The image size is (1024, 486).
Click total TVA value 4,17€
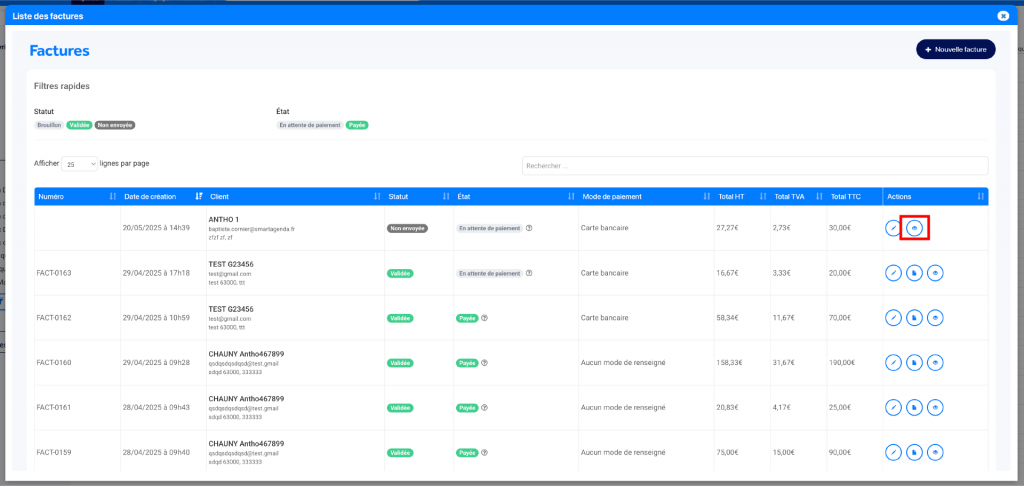(x=782, y=408)
